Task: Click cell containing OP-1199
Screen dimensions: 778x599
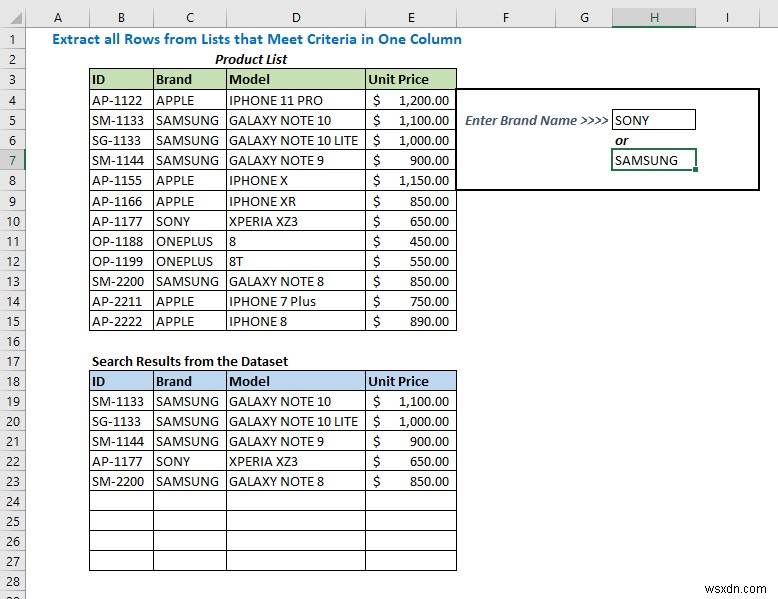Action: coord(122,261)
